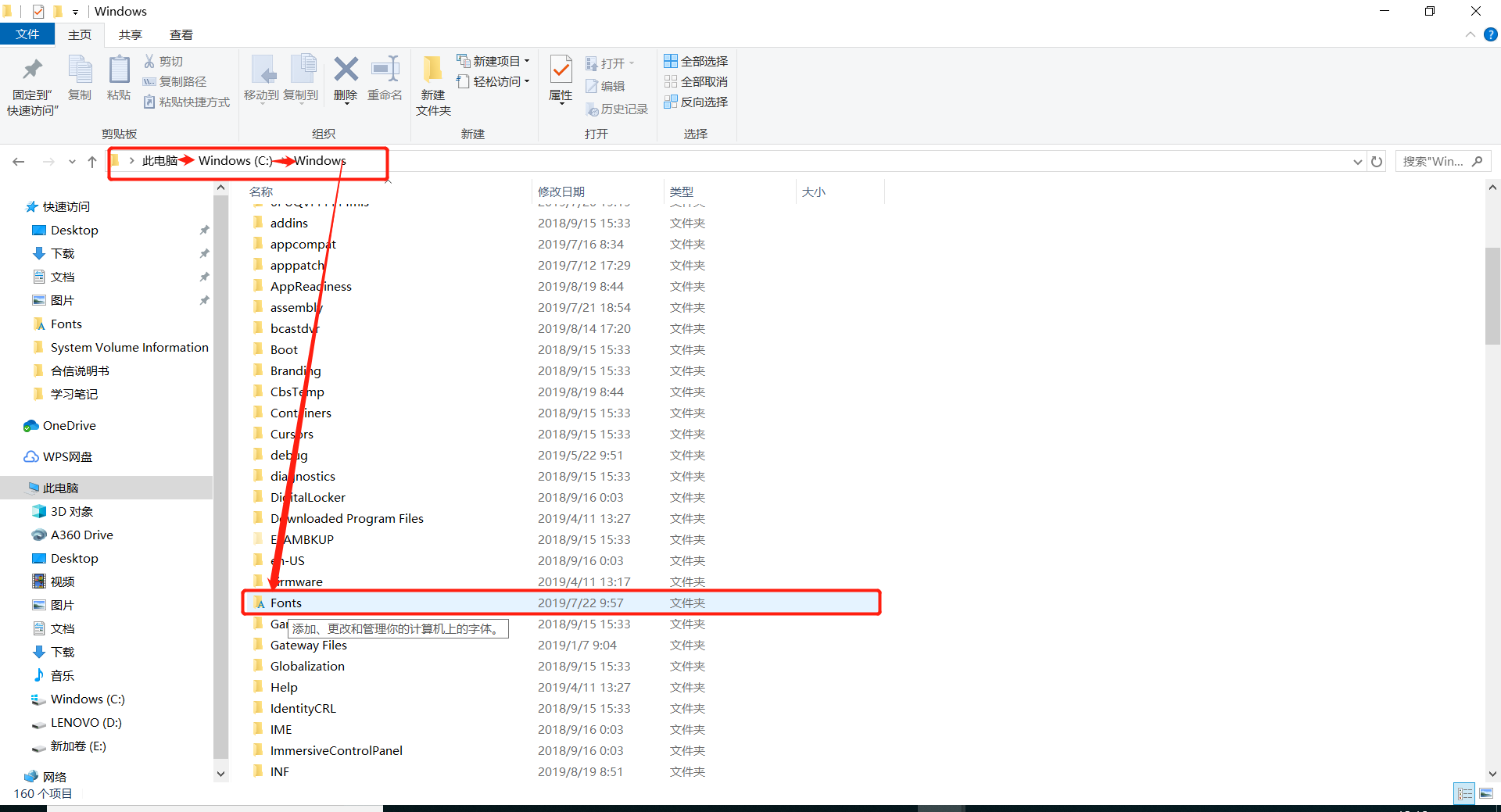Click the Help question mark icon
Viewport: 1501px width, 812px height.
(x=1490, y=34)
